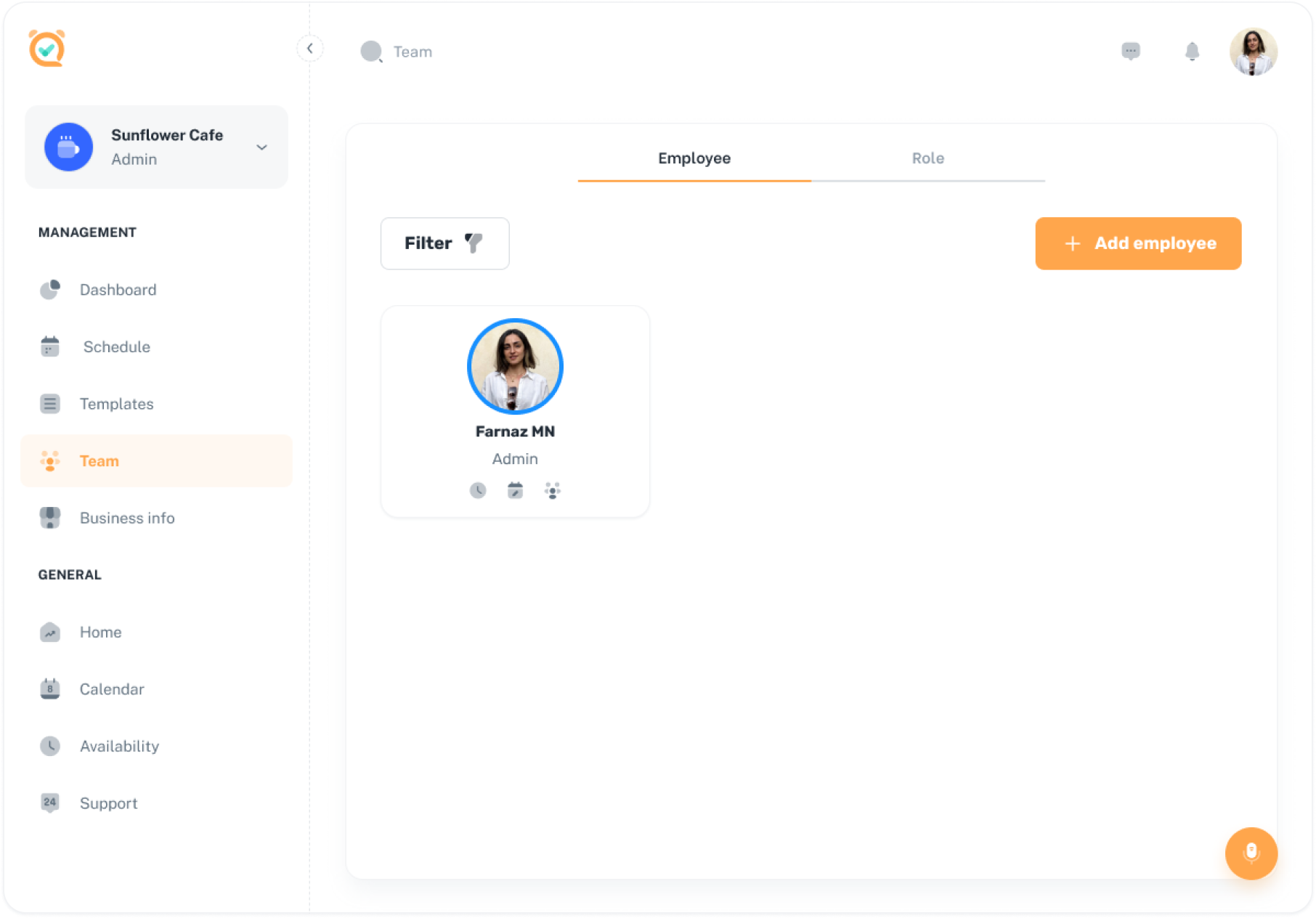Select the Employee tab
Viewport: 1316px width, 918px height.
point(694,158)
